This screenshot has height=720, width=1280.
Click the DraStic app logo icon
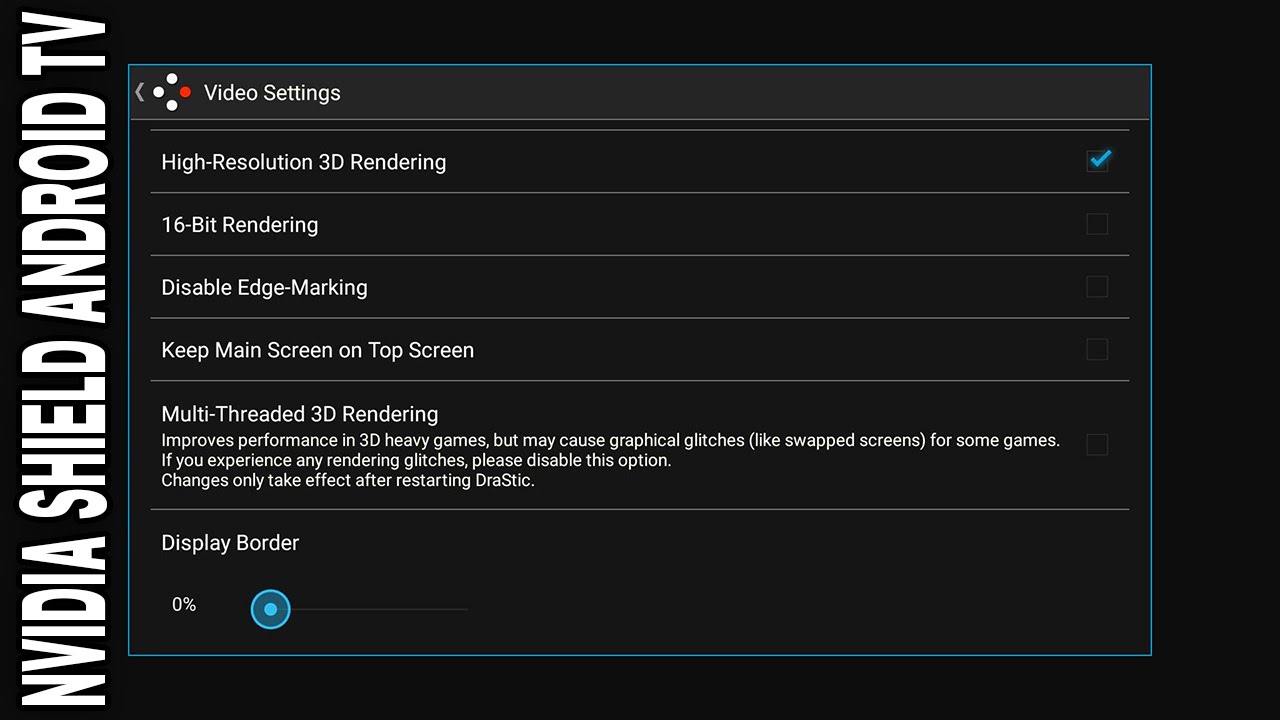point(172,92)
